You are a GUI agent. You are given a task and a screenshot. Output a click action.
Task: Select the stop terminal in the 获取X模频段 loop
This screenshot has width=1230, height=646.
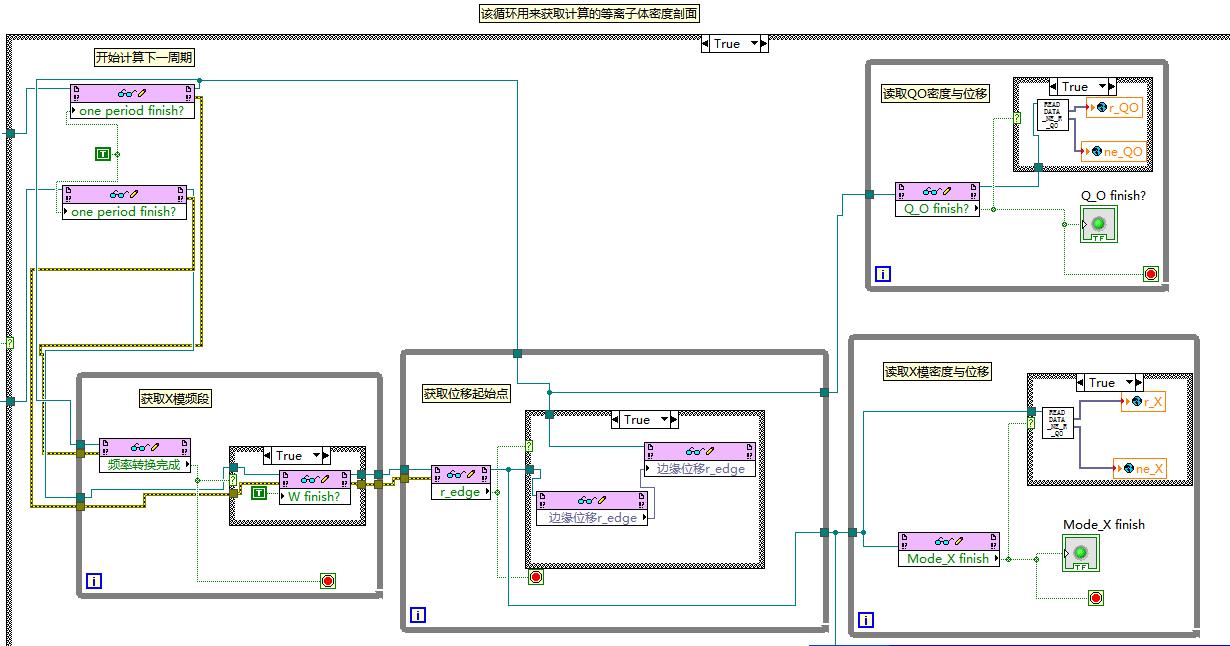(327, 581)
